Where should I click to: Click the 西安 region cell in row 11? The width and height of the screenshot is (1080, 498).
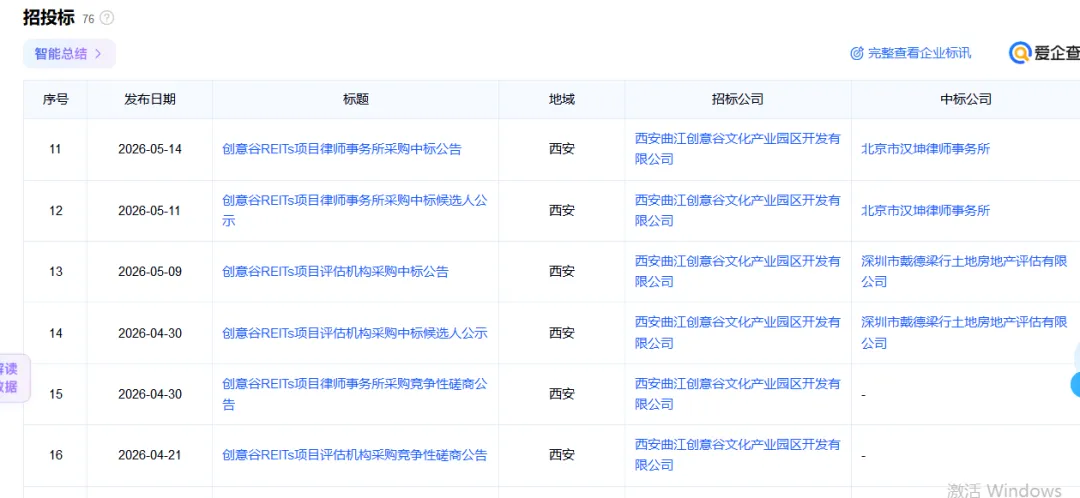pos(561,149)
